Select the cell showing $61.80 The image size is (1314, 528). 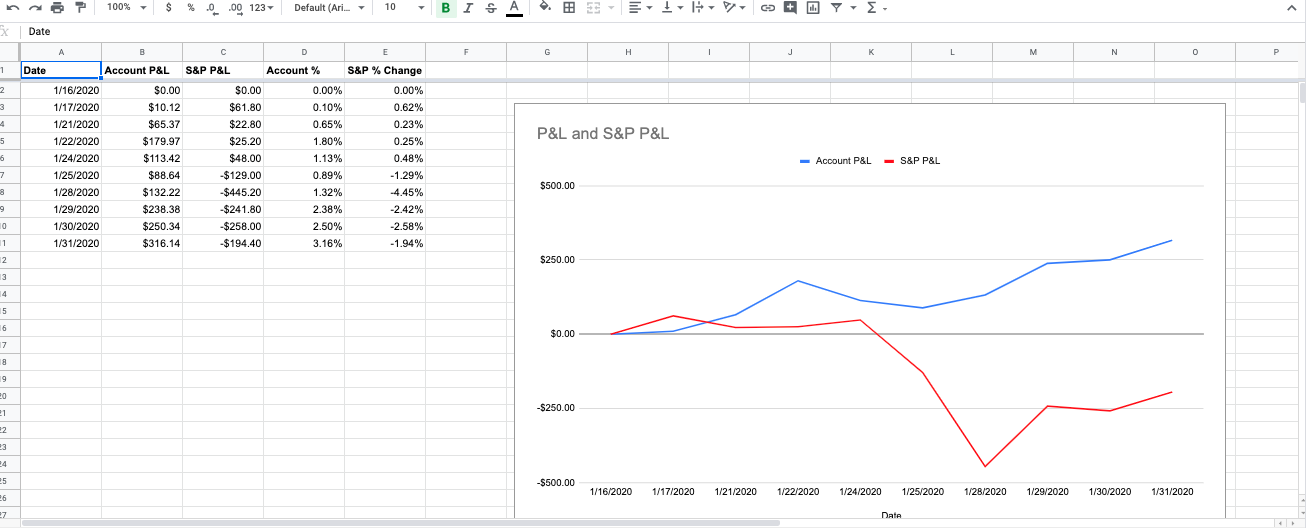(x=223, y=107)
